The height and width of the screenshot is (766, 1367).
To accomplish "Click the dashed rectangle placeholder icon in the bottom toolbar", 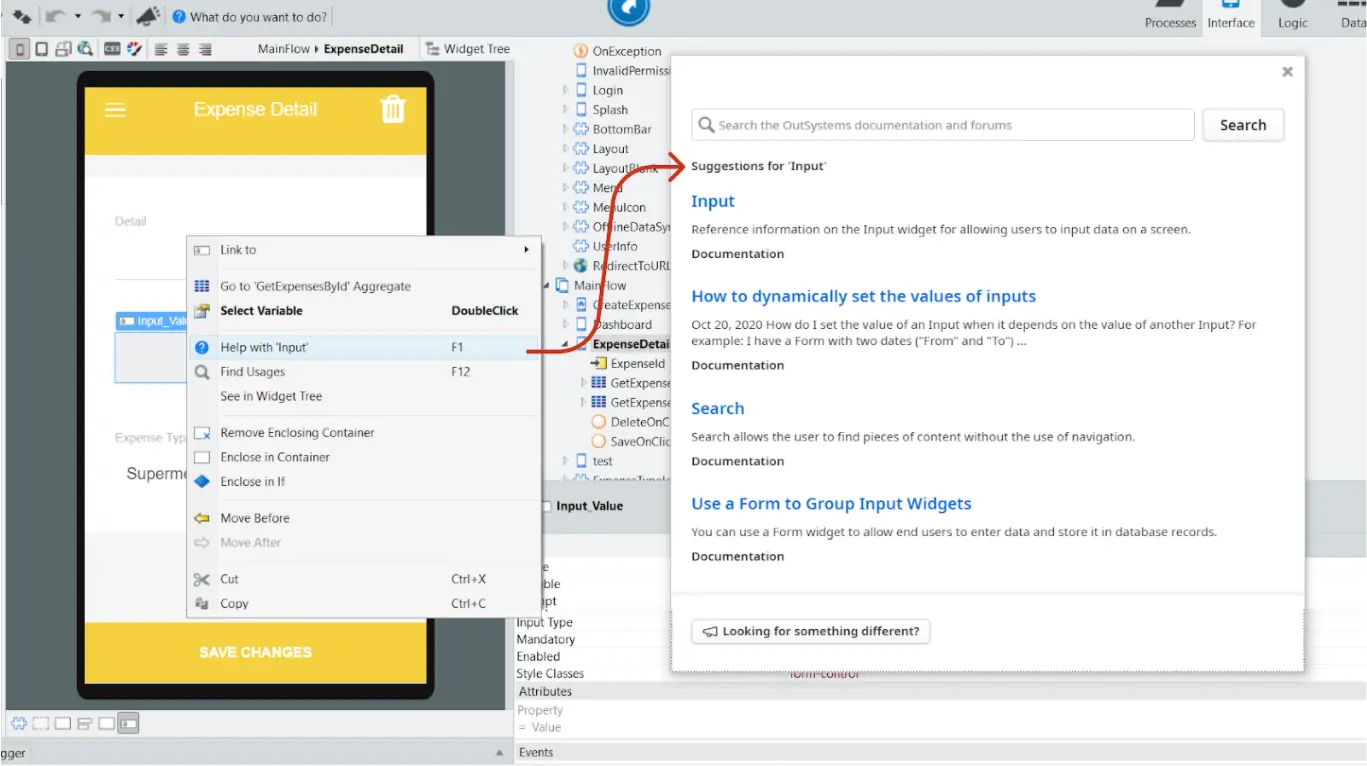I will 40,723.
